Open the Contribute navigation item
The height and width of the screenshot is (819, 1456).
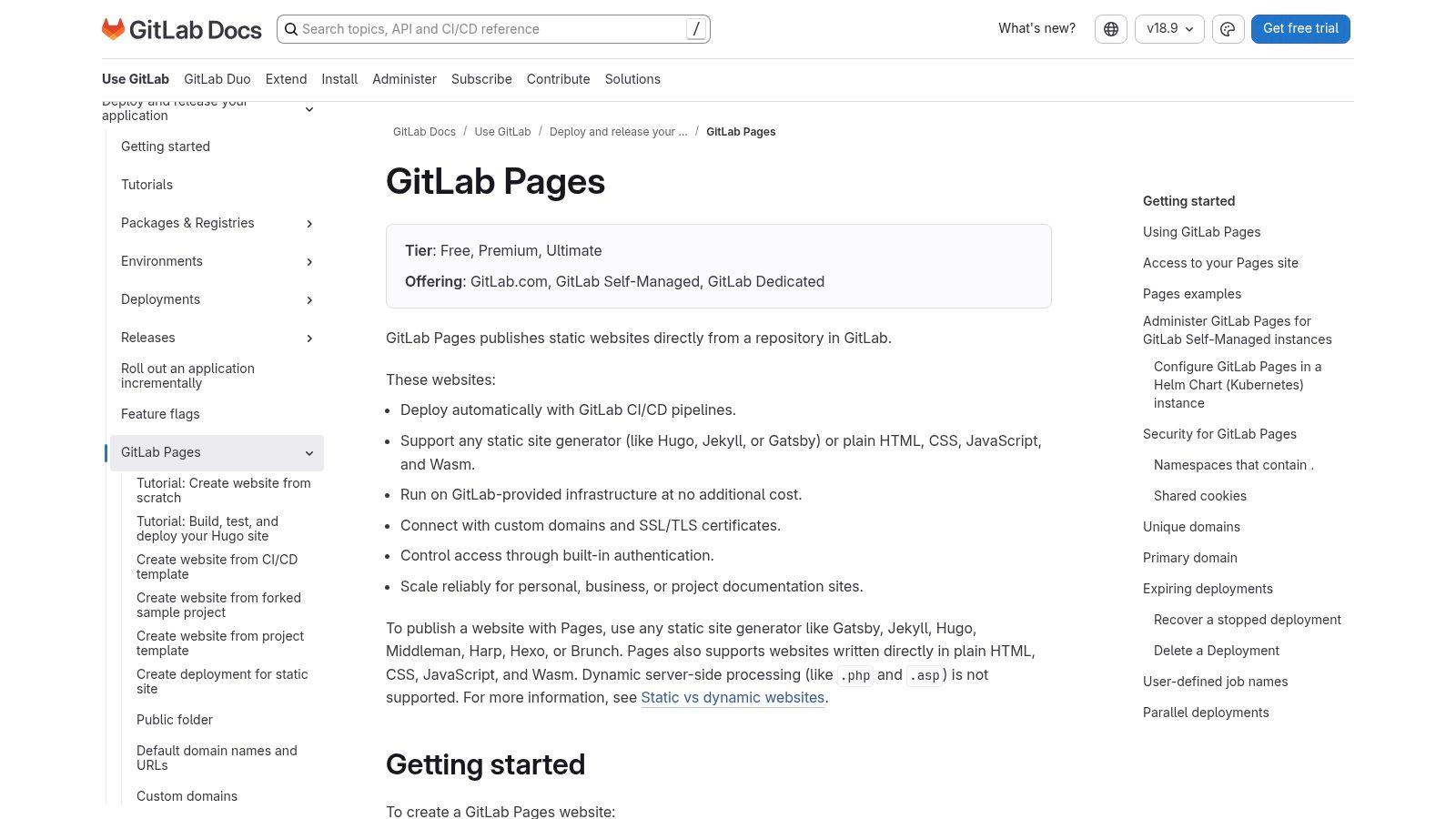click(x=558, y=79)
